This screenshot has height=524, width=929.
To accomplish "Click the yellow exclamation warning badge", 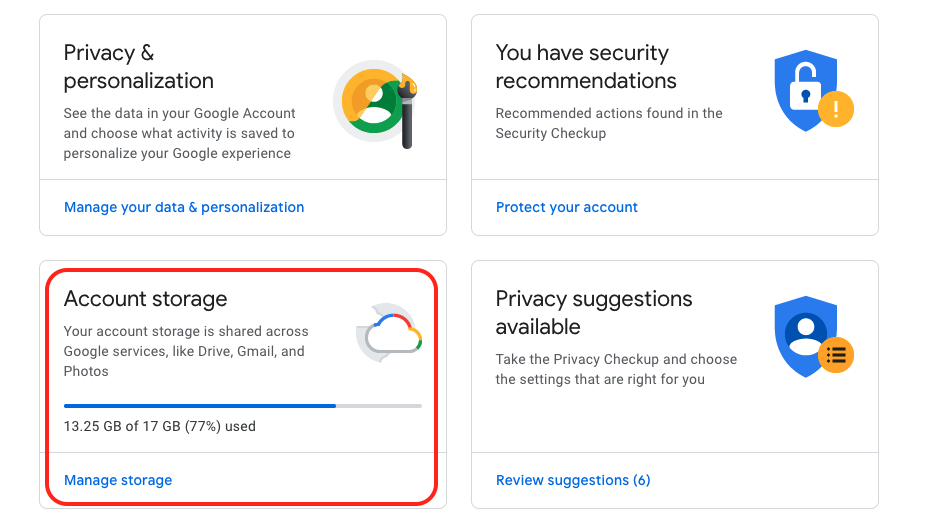I will (836, 109).
